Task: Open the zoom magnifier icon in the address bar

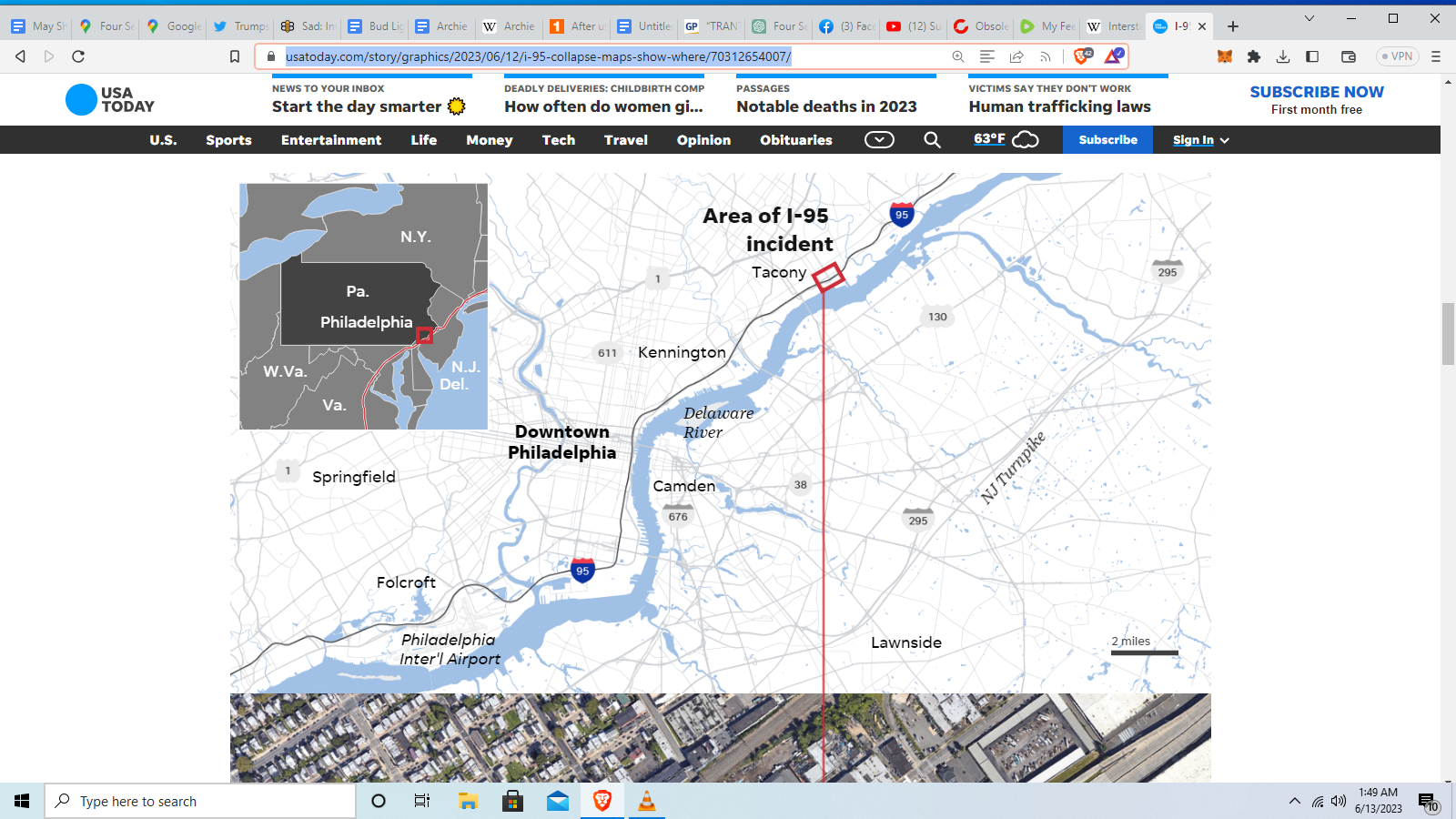Action: (958, 56)
